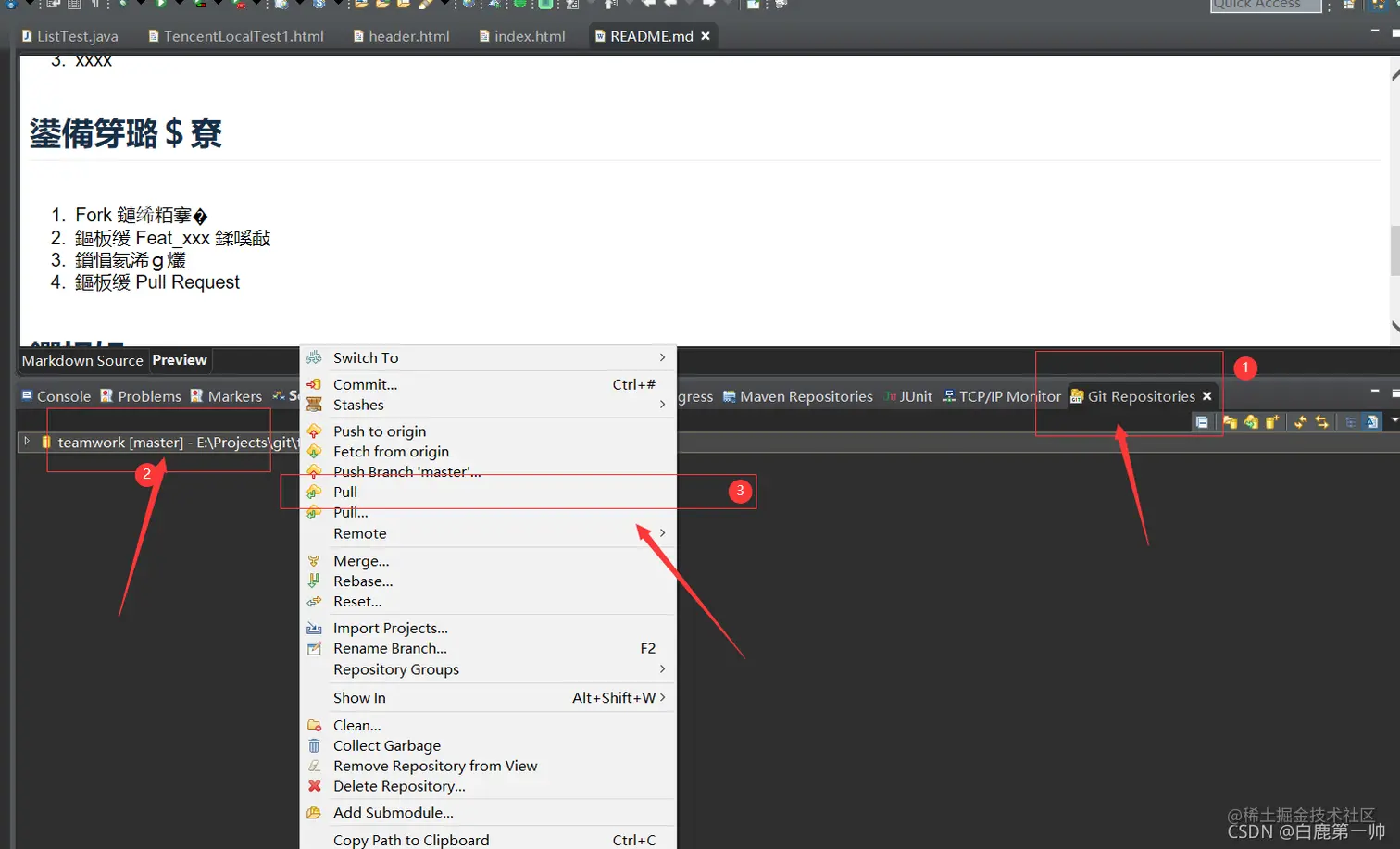Open the Show In submenu
1400x849 pixels.
coord(488,698)
